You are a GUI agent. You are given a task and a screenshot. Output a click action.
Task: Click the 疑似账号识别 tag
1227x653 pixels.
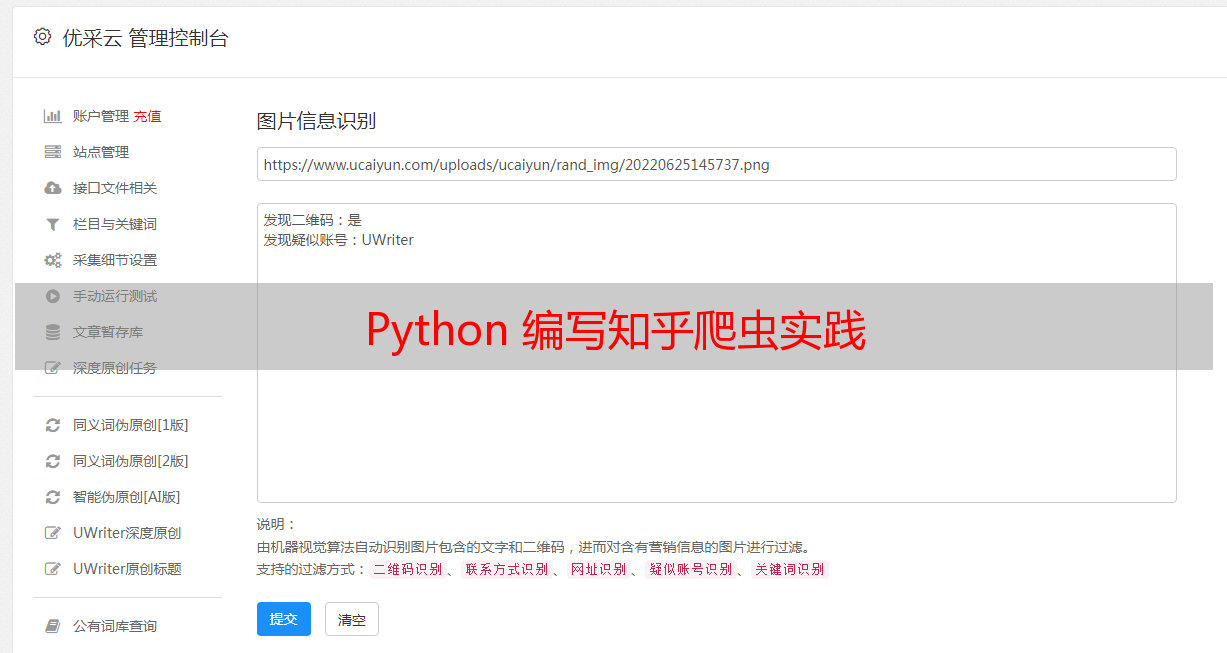pyautogui.click(x=691, y=569)
